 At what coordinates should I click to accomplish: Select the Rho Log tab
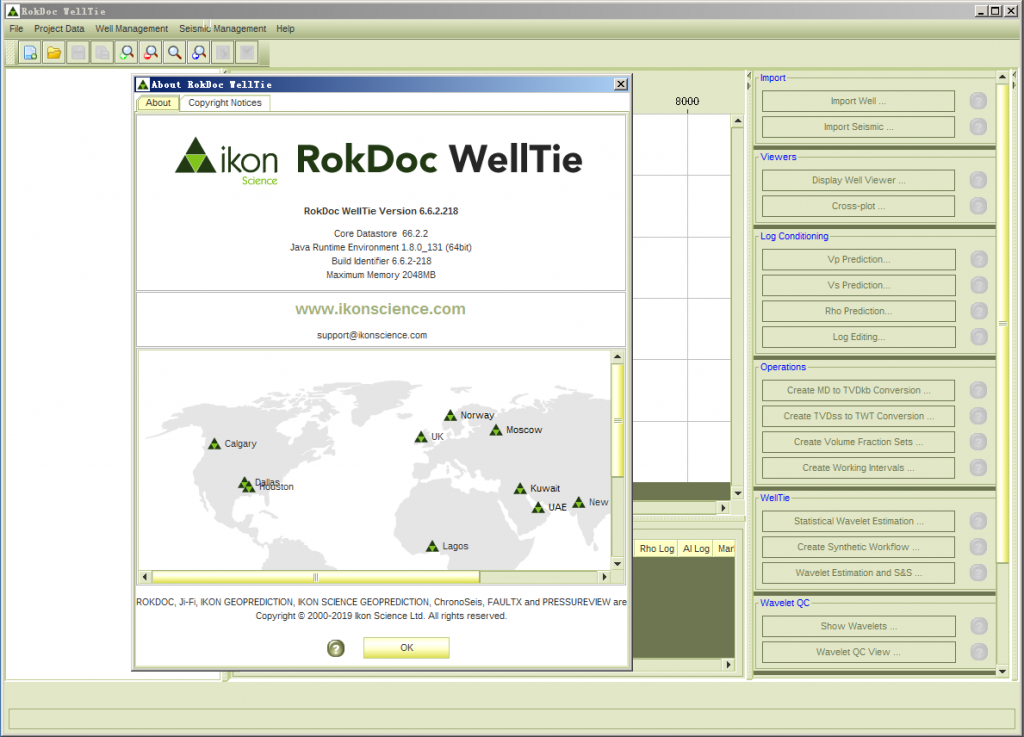tap(656, 548)
